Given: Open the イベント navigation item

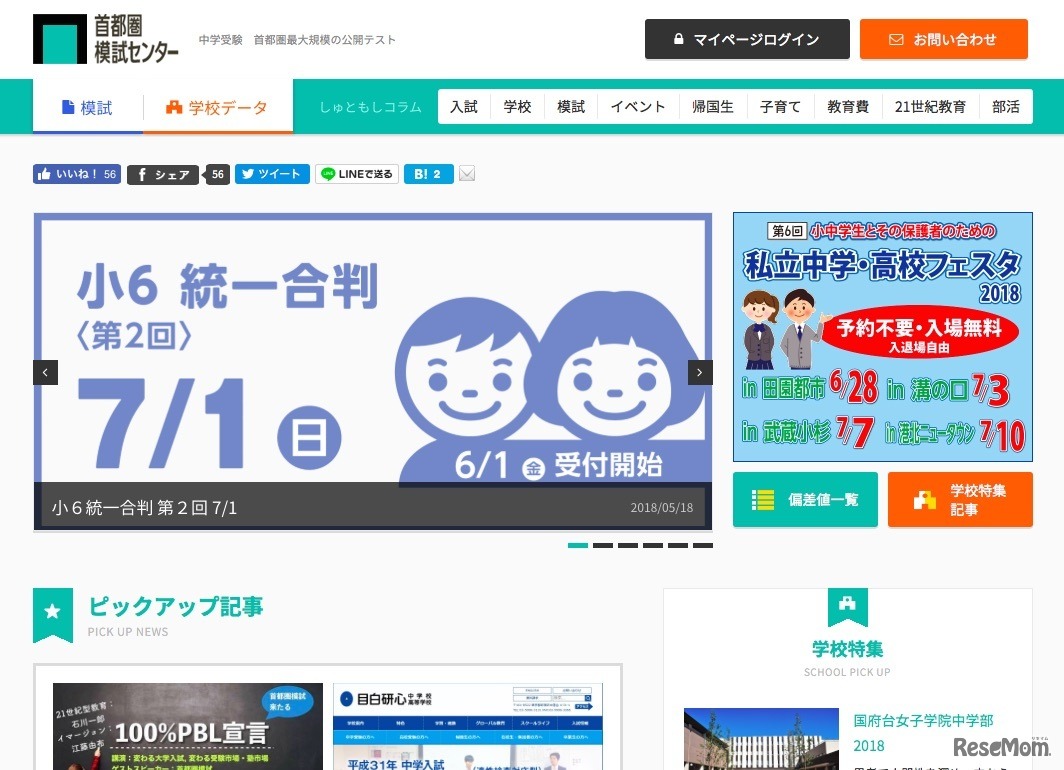Looking at the screenshot, I should pyautogui.click(x=637, y=106).
